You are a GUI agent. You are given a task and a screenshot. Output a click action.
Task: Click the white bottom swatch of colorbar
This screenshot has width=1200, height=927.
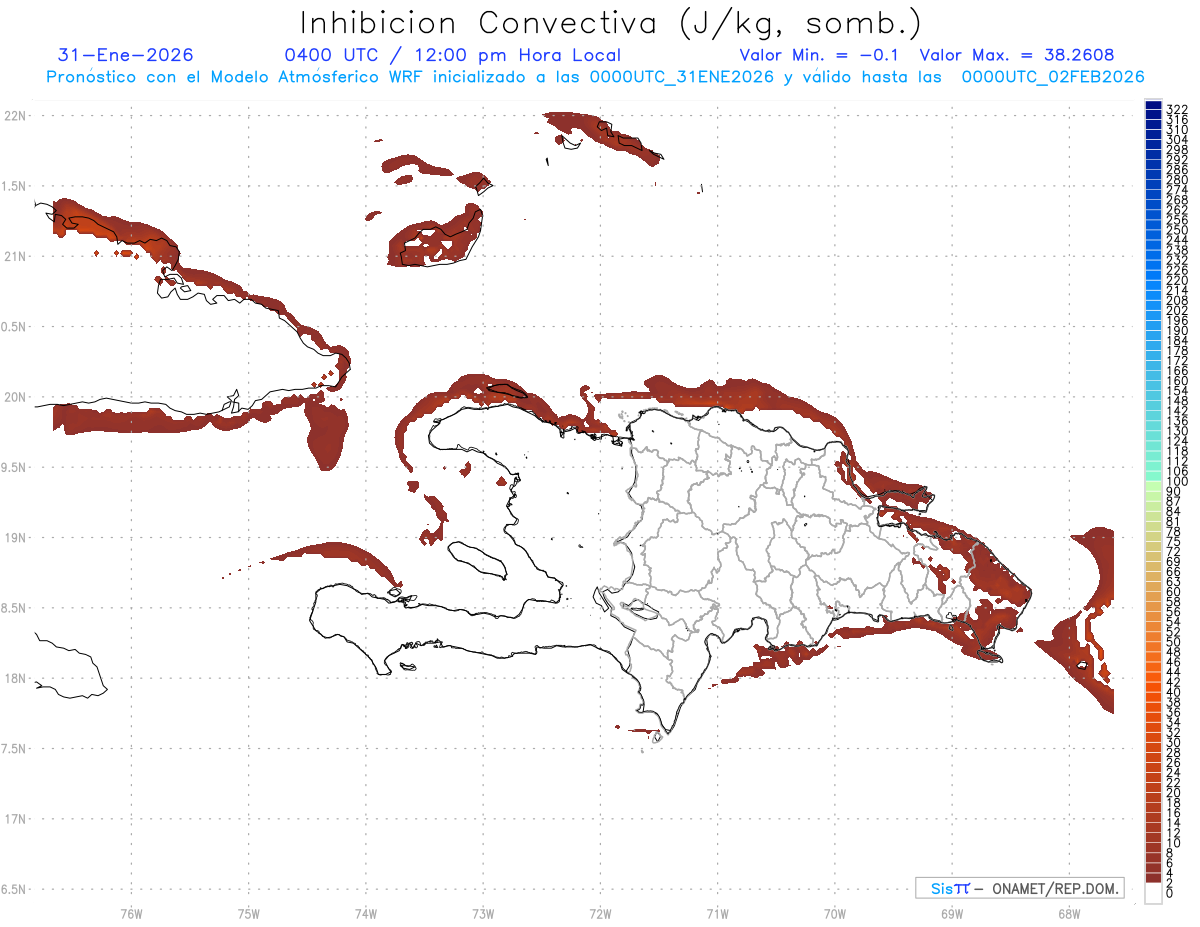(1153, 894)
